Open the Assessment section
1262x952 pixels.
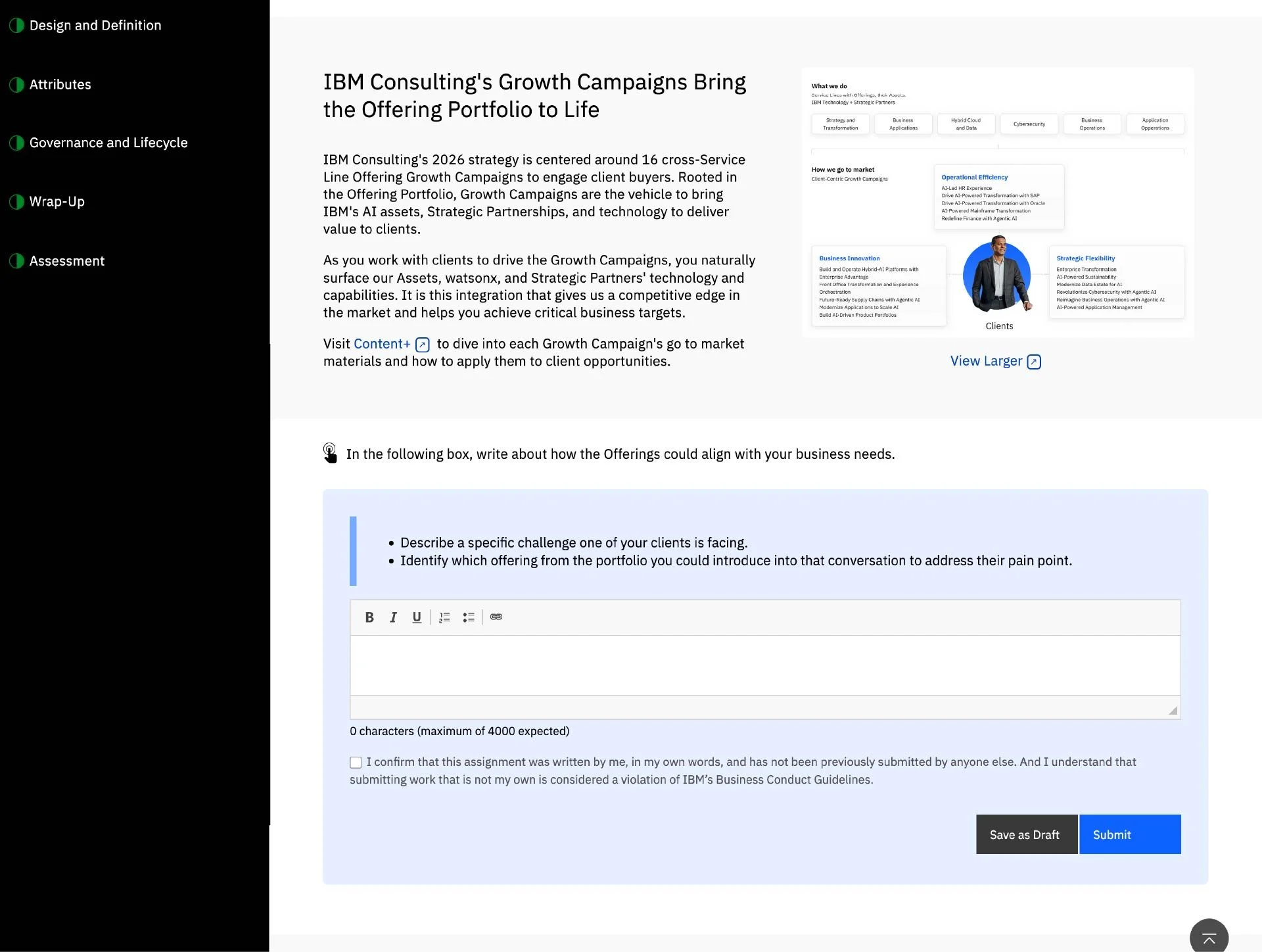click(67, 261)
